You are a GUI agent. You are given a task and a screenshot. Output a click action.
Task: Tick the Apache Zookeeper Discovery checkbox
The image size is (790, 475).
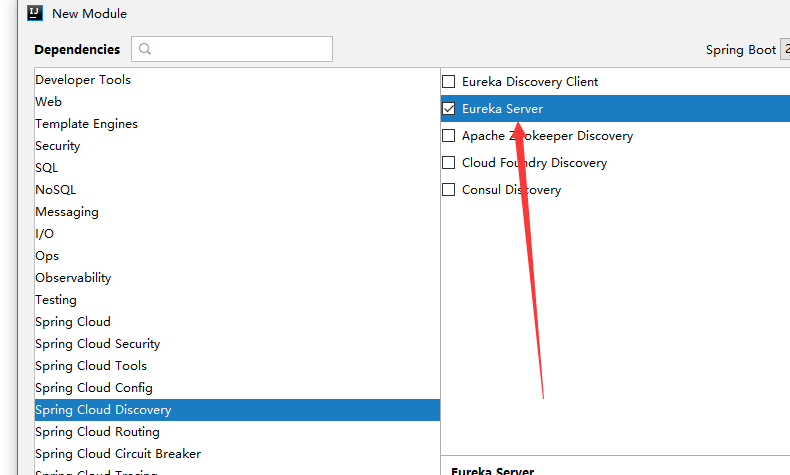pos(448,135)
